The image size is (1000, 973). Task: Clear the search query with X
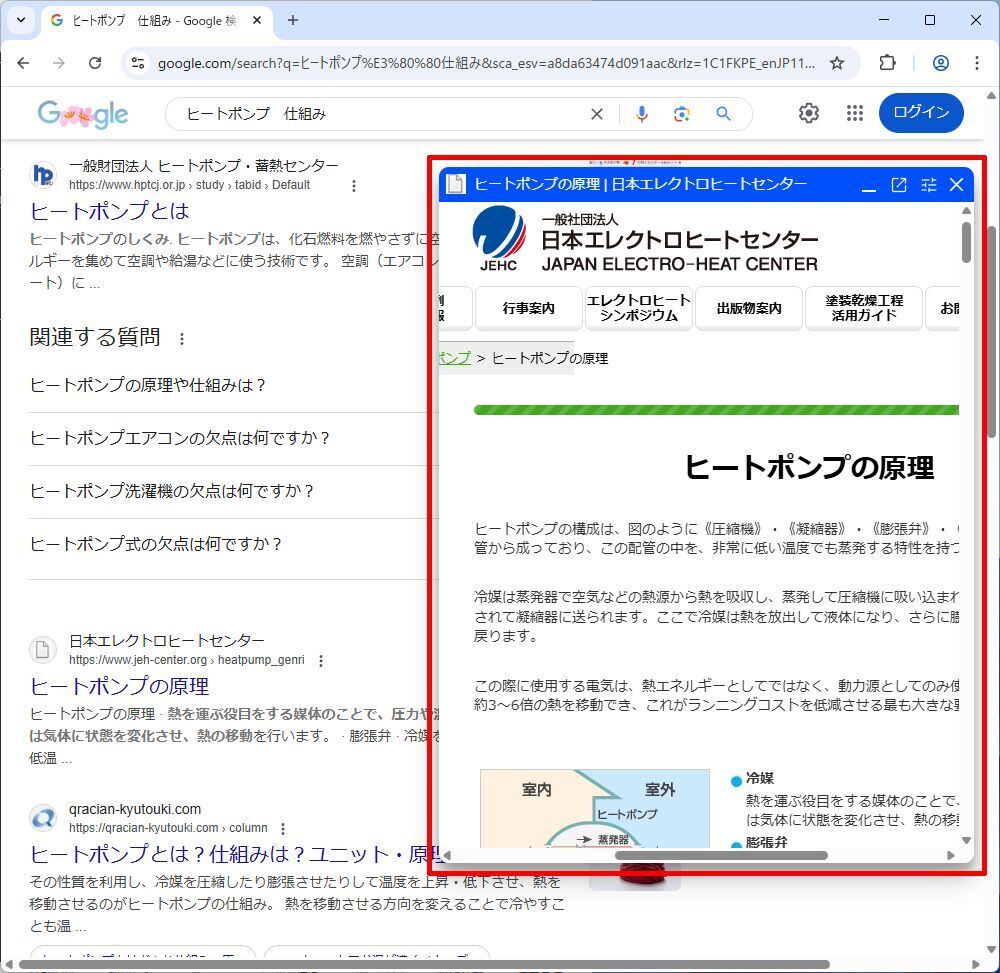tap(597, 114)
